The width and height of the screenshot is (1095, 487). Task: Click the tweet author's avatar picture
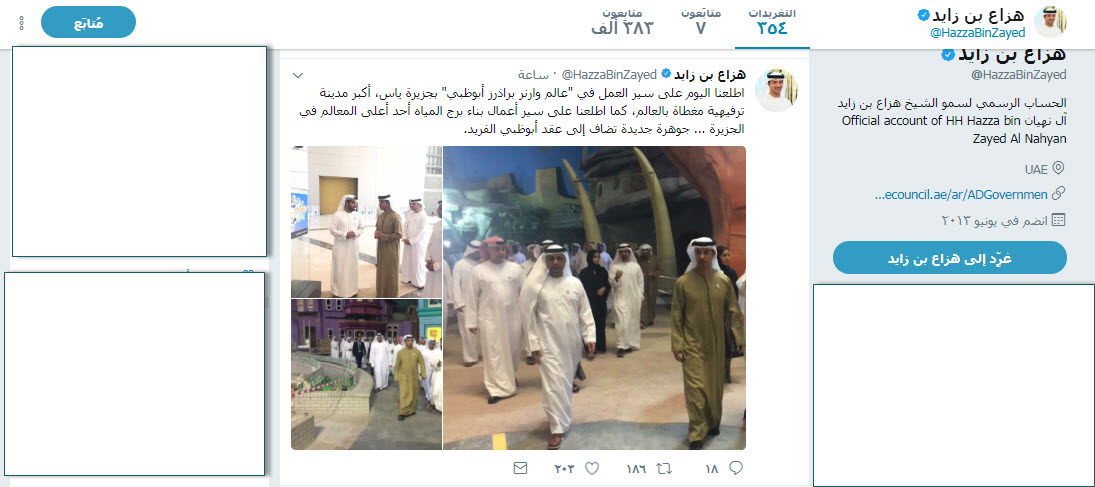point(777,90)
